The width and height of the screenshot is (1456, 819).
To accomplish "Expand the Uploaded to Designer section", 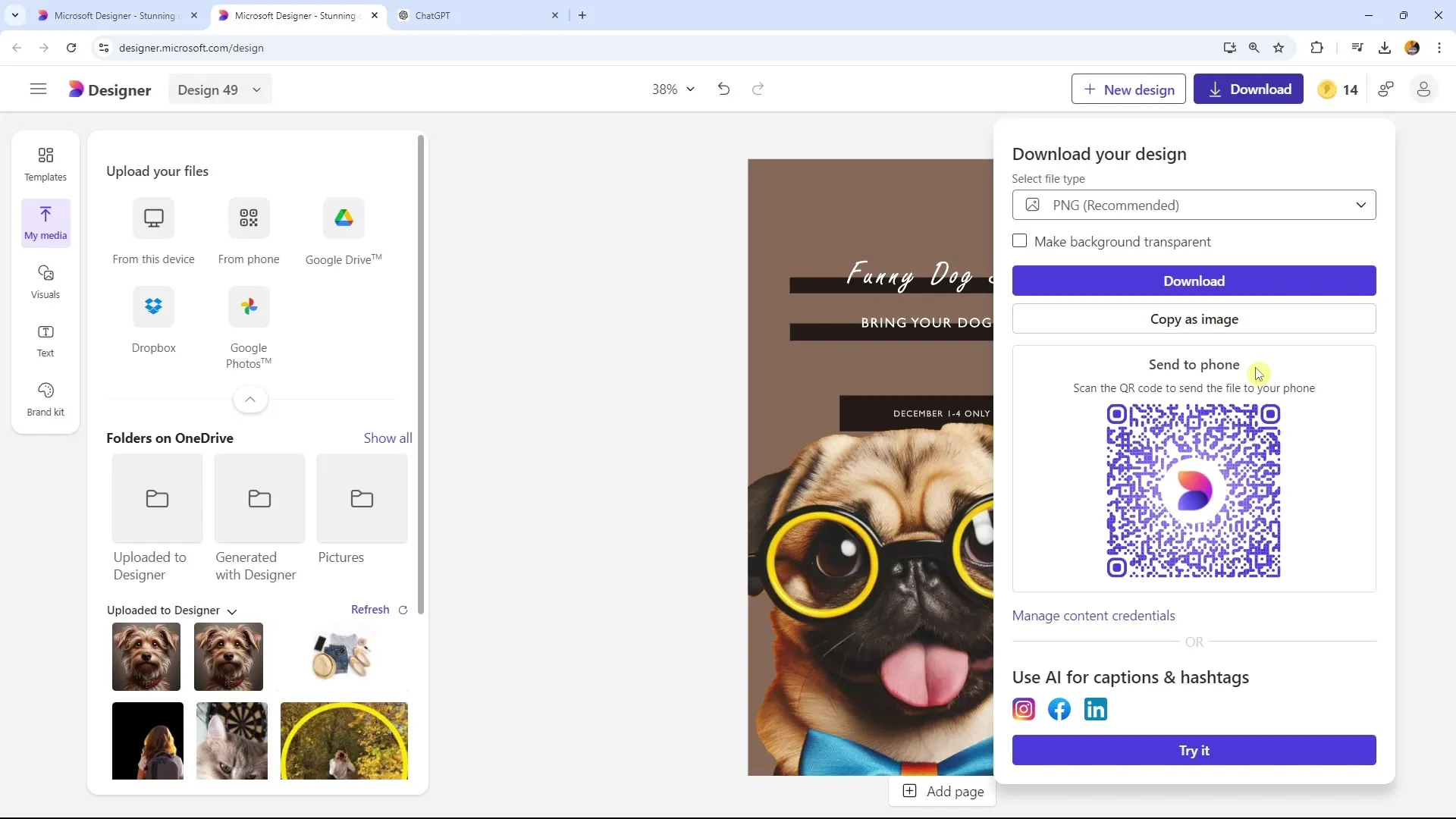I will point(232,611).
